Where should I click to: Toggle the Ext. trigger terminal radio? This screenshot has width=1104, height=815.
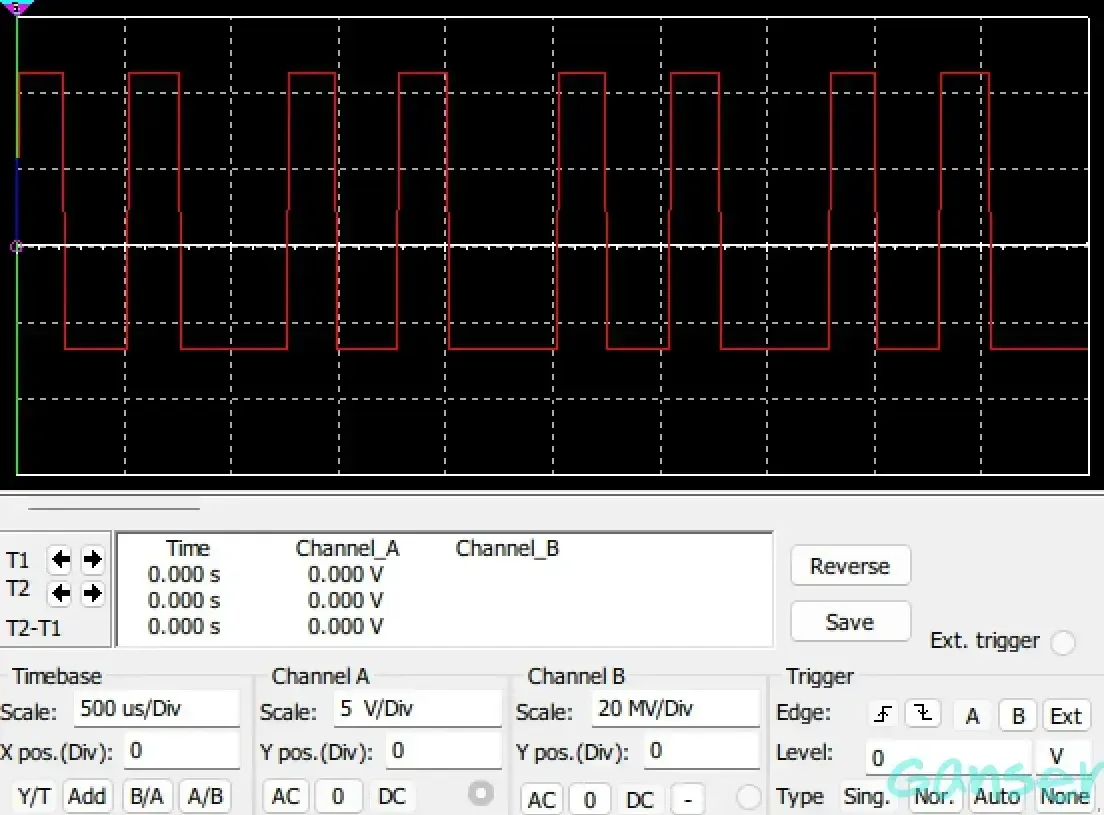point(1063,642)
